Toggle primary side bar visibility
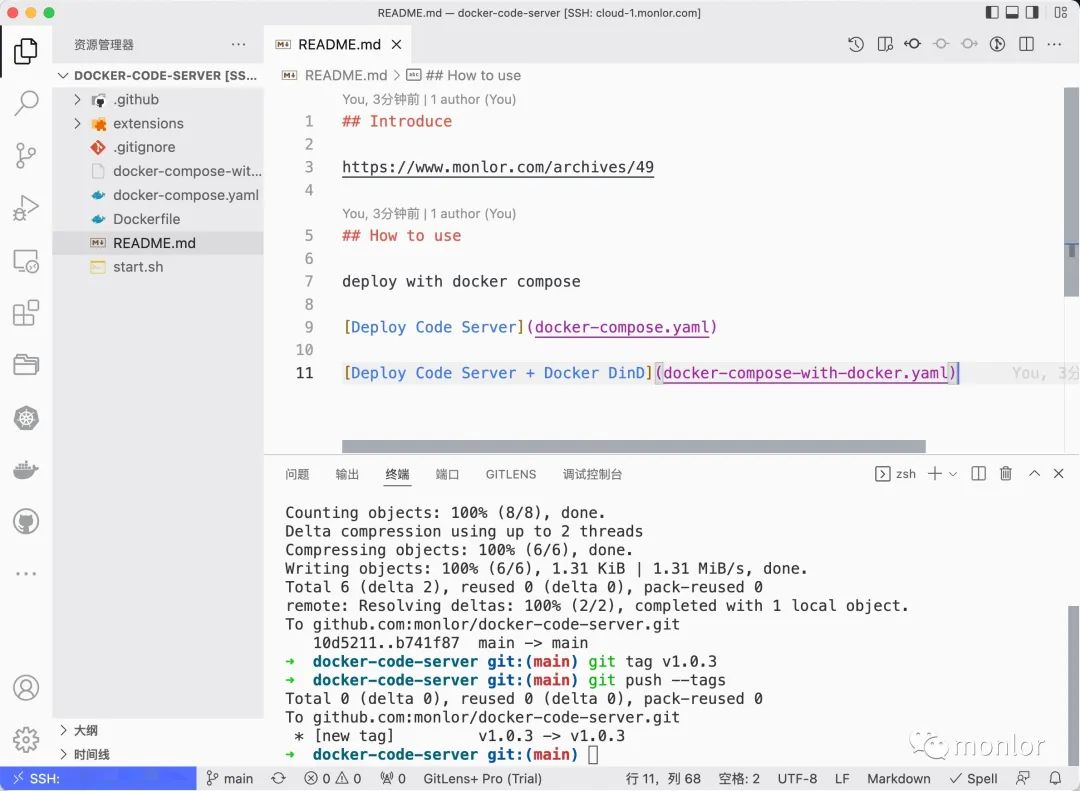1080x791 pixels. point(992,12)
